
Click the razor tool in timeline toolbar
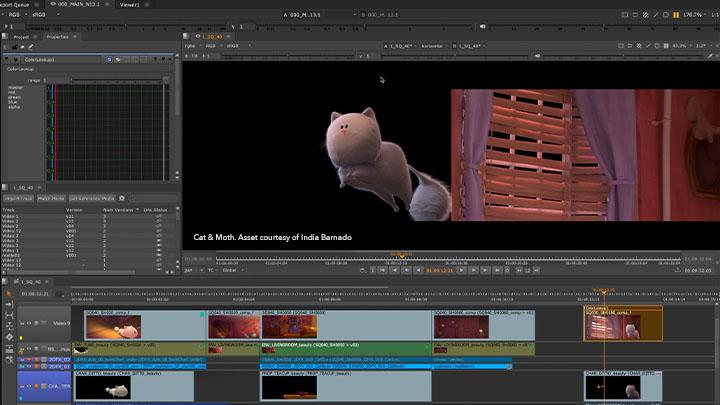pyautogui.click(x=8, y=336)
